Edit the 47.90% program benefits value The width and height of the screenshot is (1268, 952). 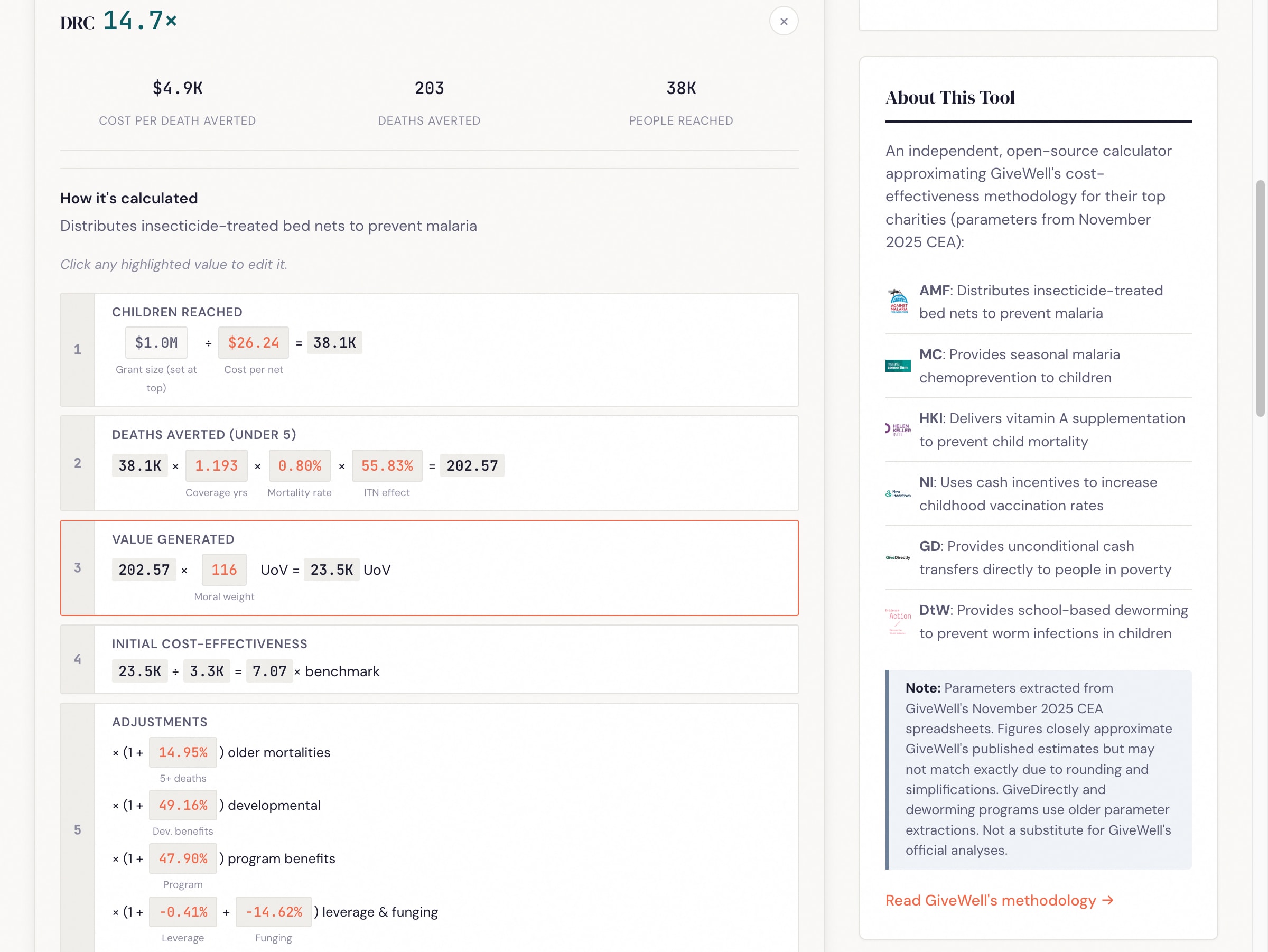(x=183, y=858)
